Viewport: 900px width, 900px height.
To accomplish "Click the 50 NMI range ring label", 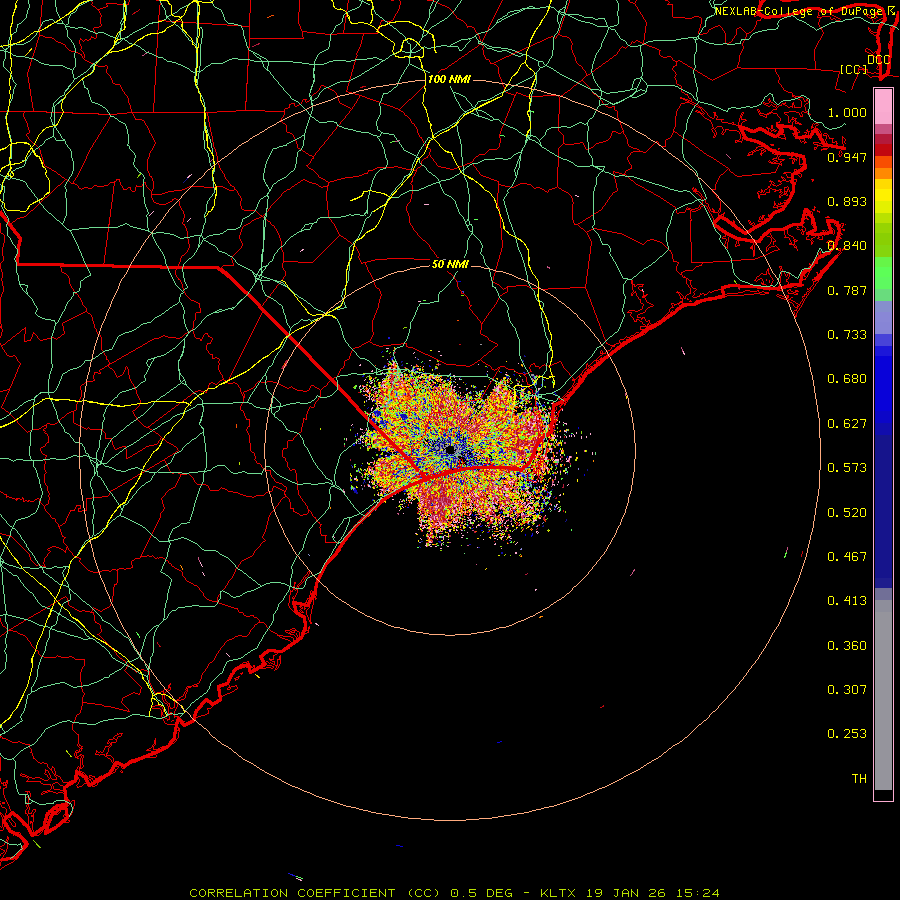I will pos(450,264).
